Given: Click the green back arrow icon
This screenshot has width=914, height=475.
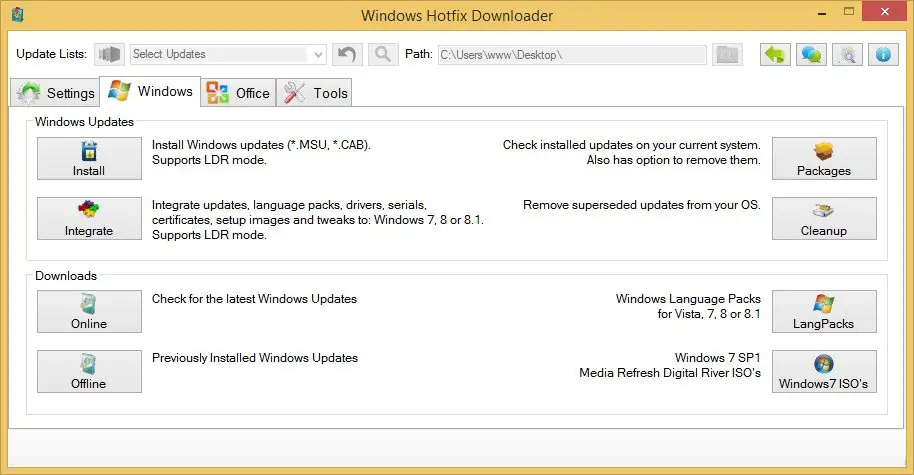Looking at the screenshot, I should 775,55.
